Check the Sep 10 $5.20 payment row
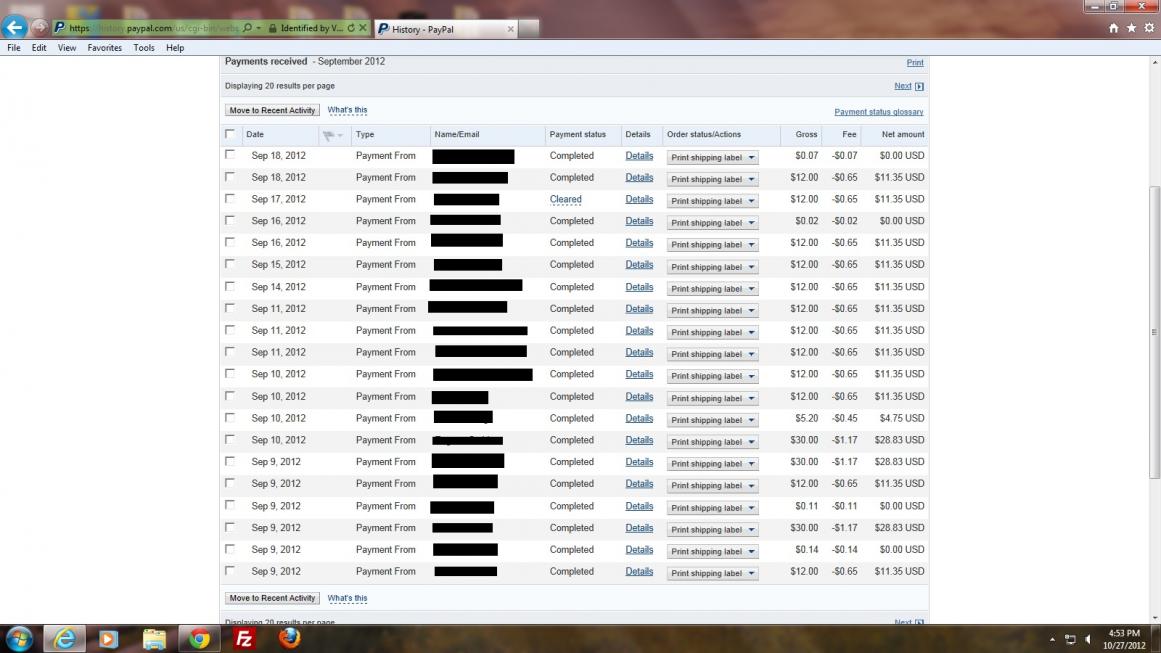The image size is (1161, 653). pyautogui.click(x=230, y=418)
